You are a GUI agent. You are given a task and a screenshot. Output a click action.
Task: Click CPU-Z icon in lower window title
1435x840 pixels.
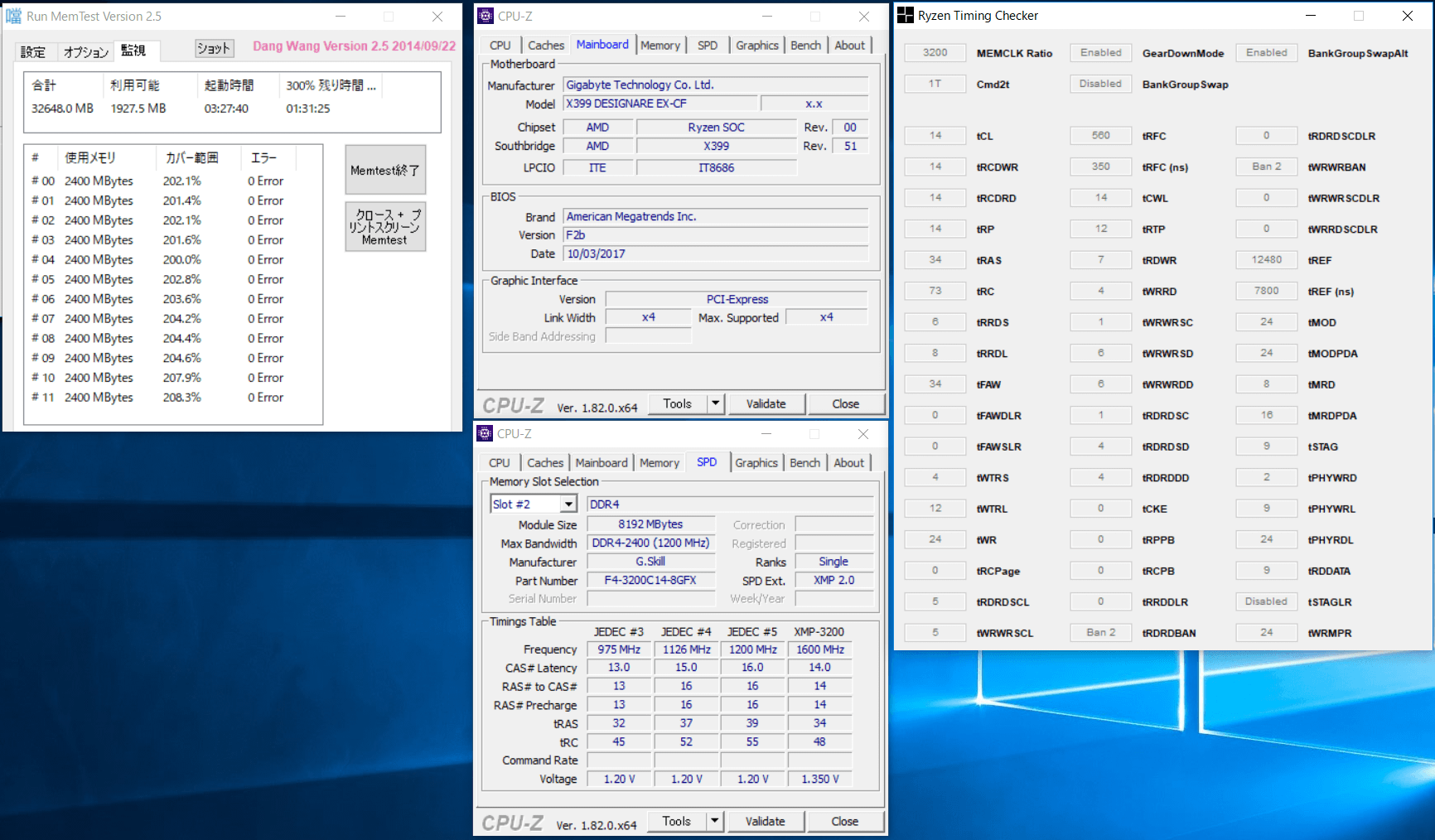[x=486, y=433]
